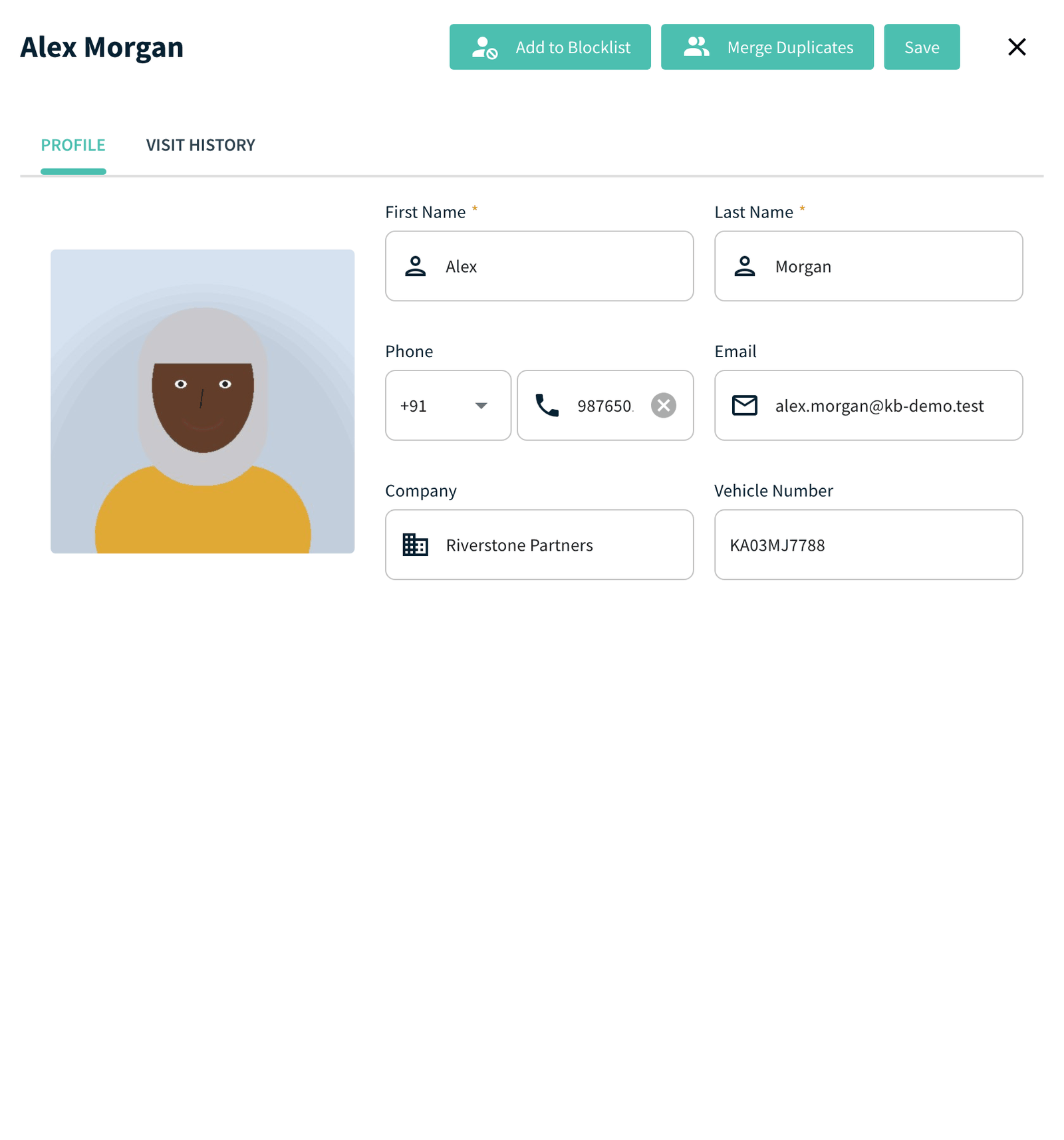Screen dimensions: 1064x1140
Task: Click the Company label text
Action: (421, 492)
